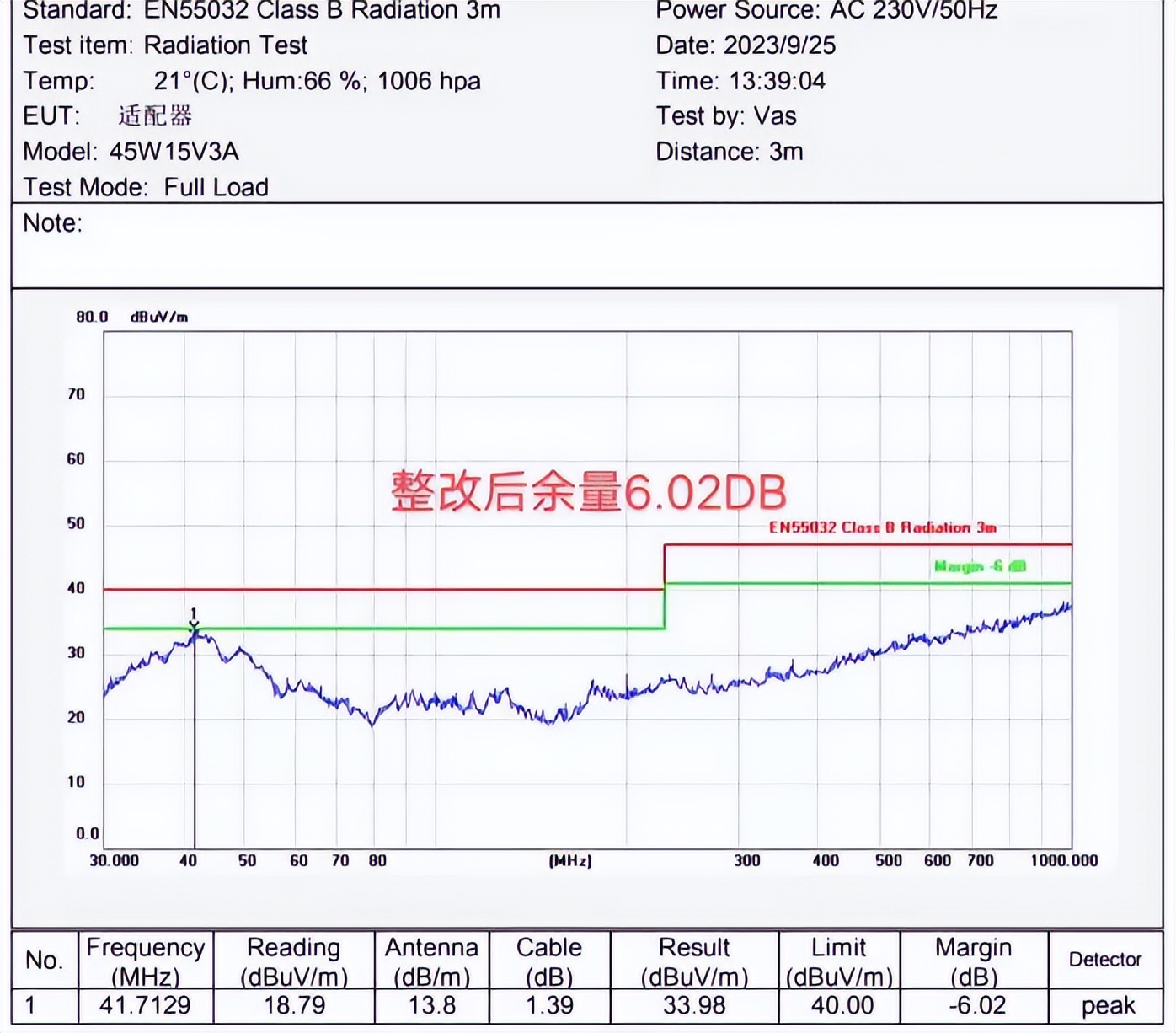This screenshot has height=1033, width=1176.
Task: Click the '1000.000' x-axis end label
Action: (1064, 860)
